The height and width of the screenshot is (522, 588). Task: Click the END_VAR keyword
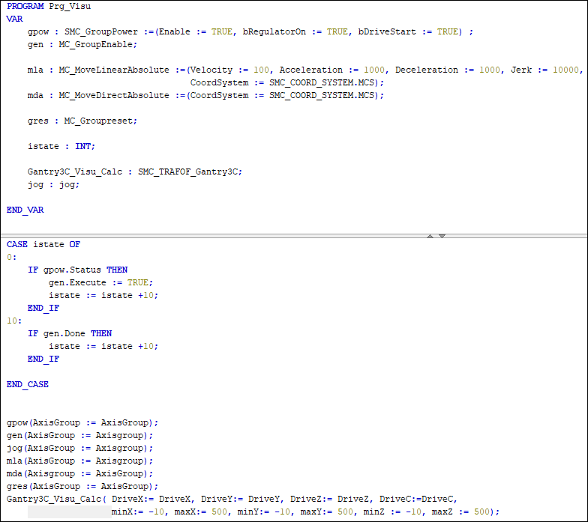[x=25, y=210]
